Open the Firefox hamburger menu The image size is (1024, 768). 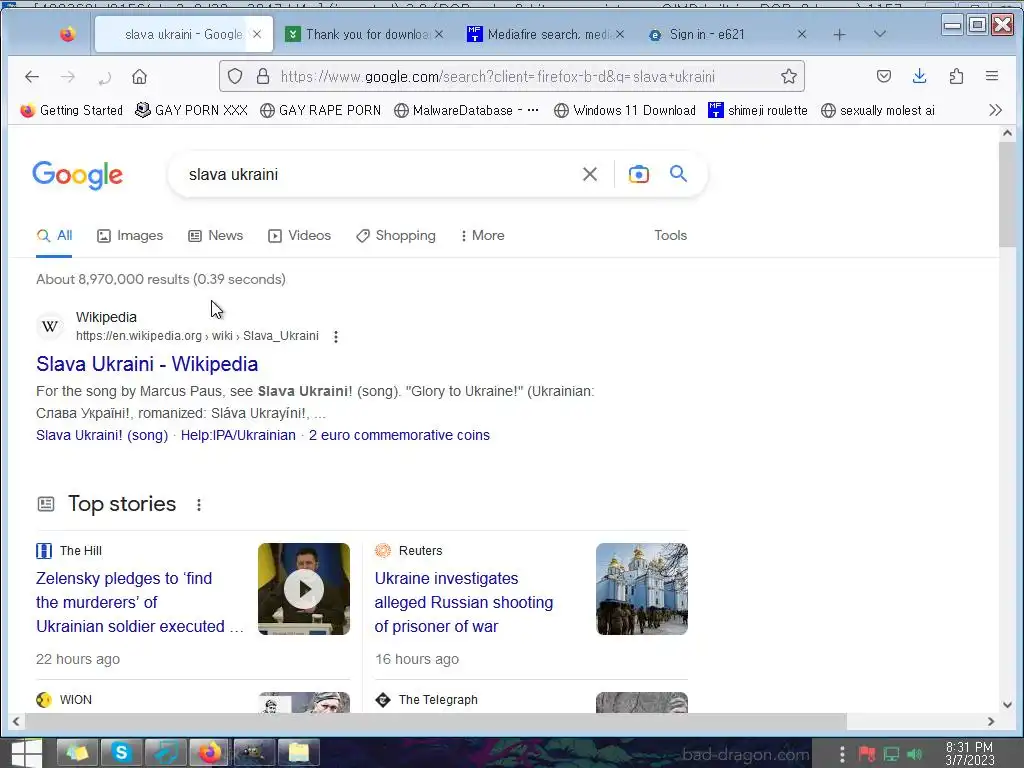coord(991,76)
